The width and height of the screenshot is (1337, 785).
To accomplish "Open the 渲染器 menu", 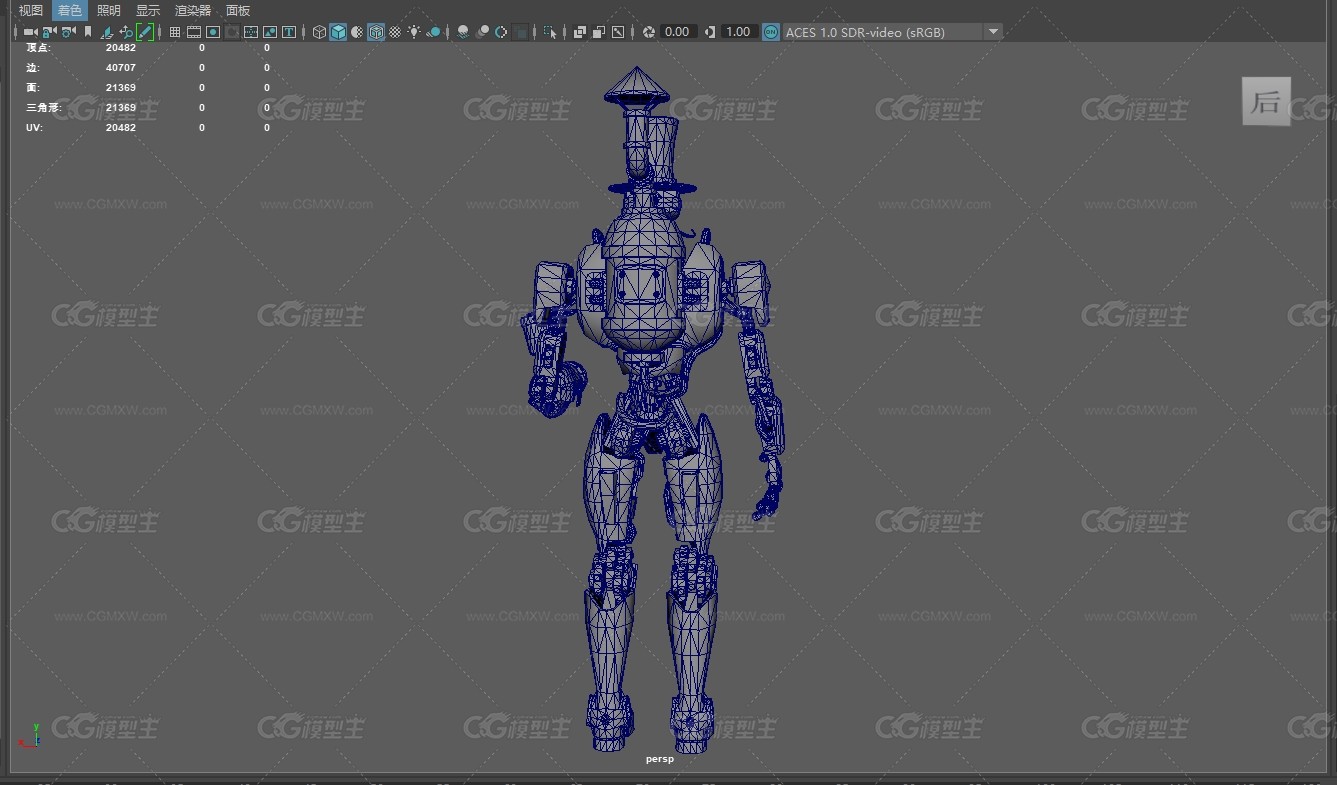I will pos(193,10).
